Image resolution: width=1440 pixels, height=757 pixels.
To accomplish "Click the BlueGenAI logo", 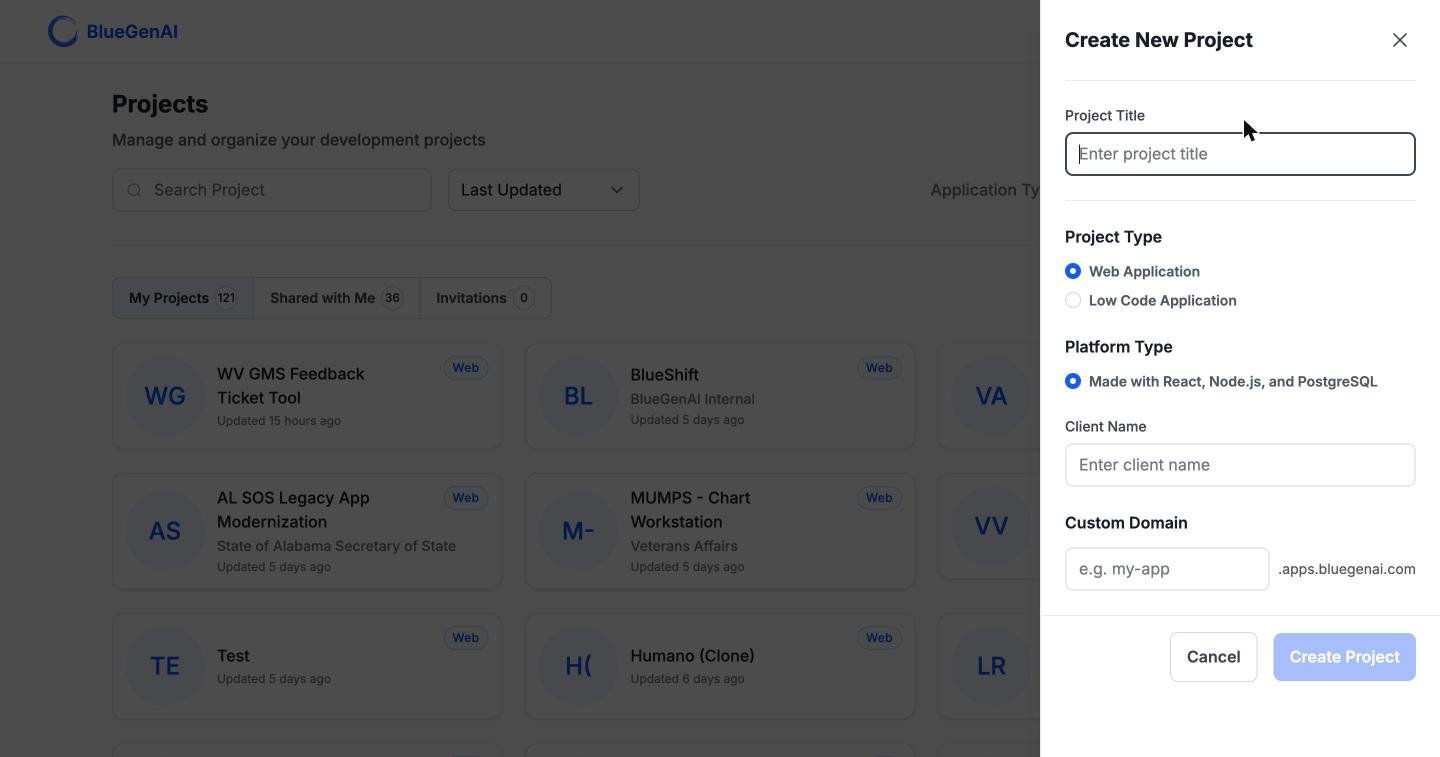I will pyautogui.click(x=113, y=32).
